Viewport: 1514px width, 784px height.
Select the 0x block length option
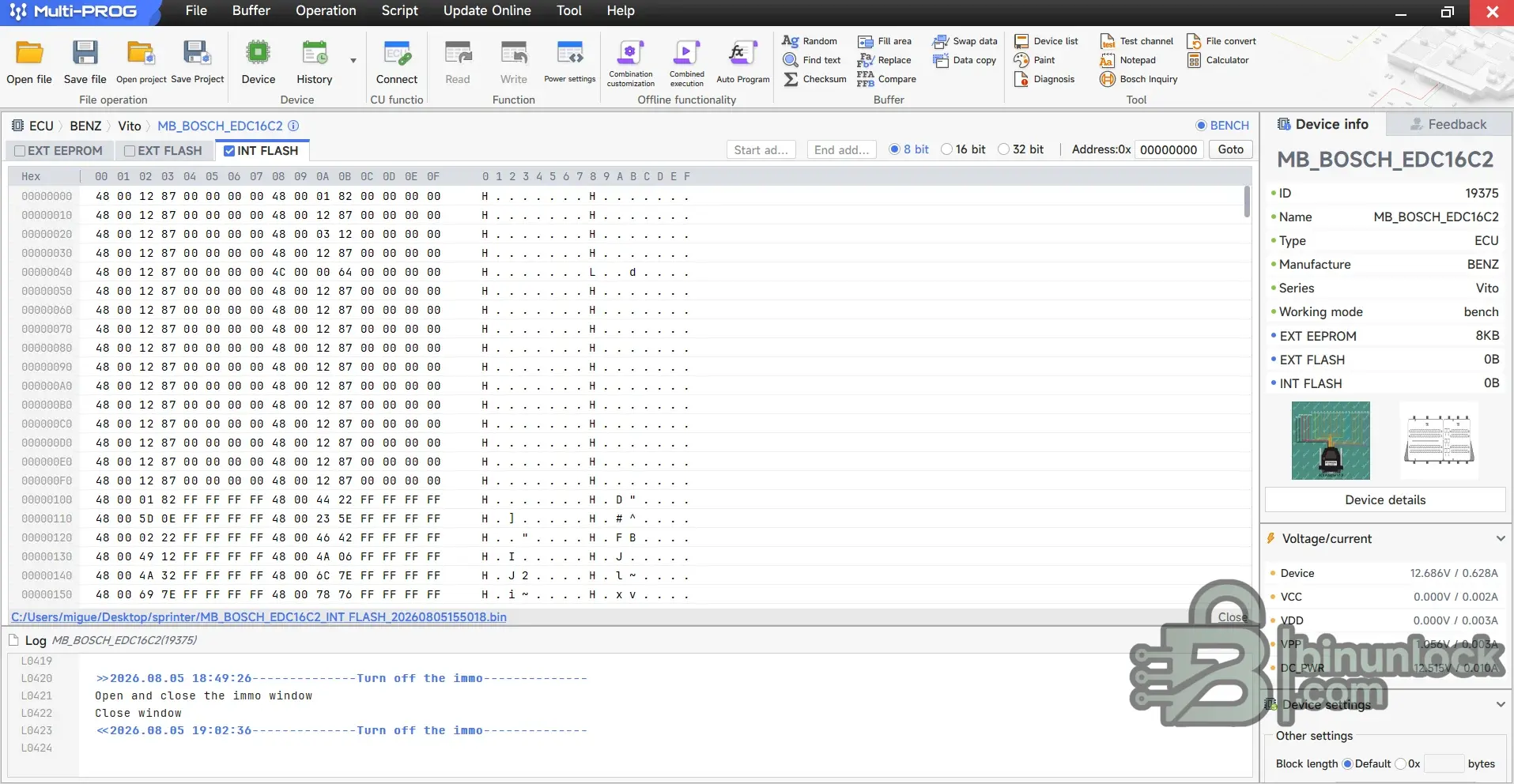pos(1400,763)
